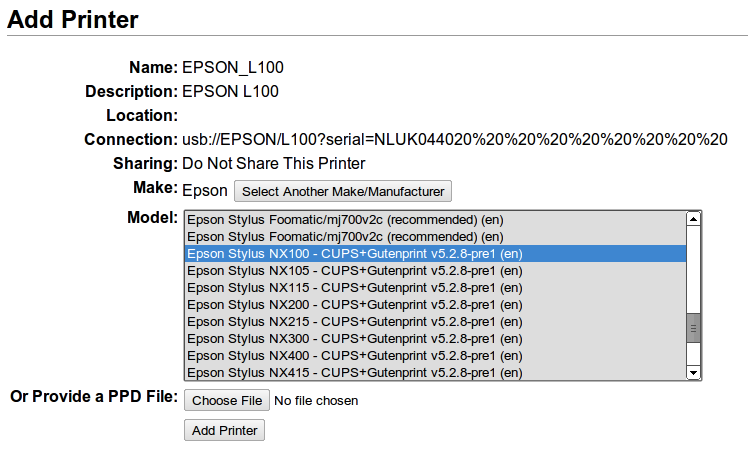Click the model list scroll down arrow

tap(693, 373)
